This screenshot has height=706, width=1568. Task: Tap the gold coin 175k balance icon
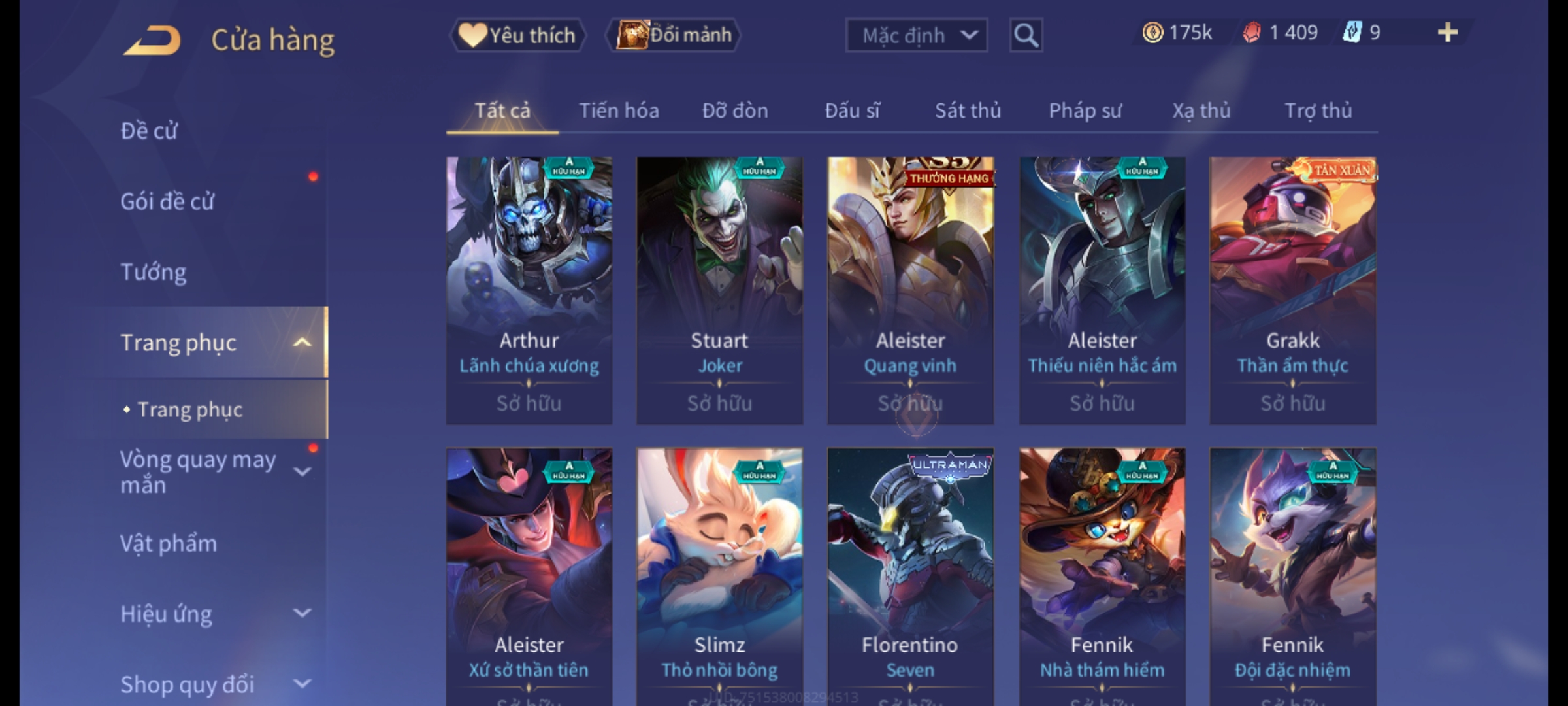[x=1152, y=33]
